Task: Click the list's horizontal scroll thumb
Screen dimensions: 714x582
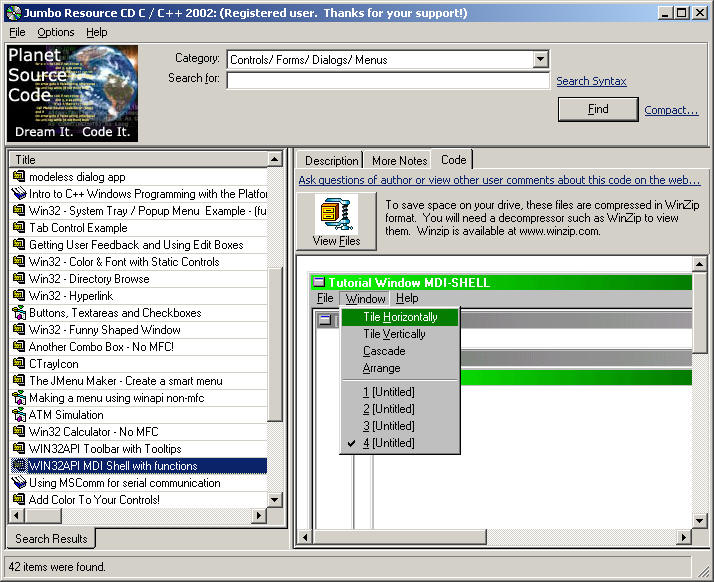Action: 43,516
